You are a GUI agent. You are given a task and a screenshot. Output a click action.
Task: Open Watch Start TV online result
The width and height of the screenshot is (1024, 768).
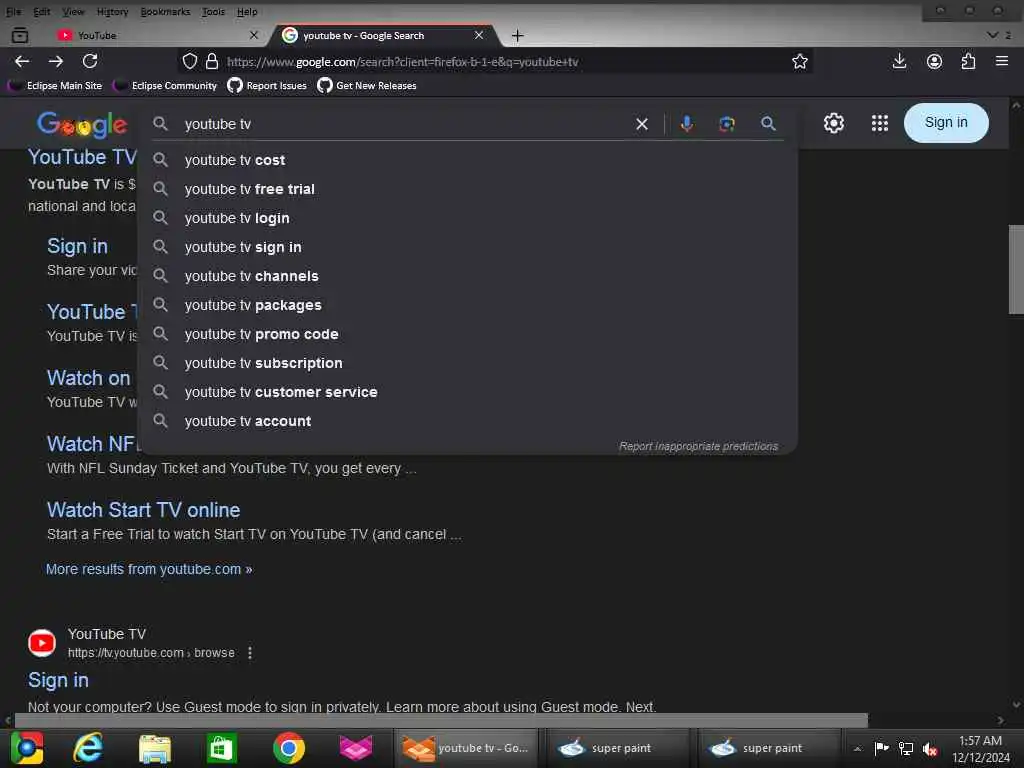[144, 510]
